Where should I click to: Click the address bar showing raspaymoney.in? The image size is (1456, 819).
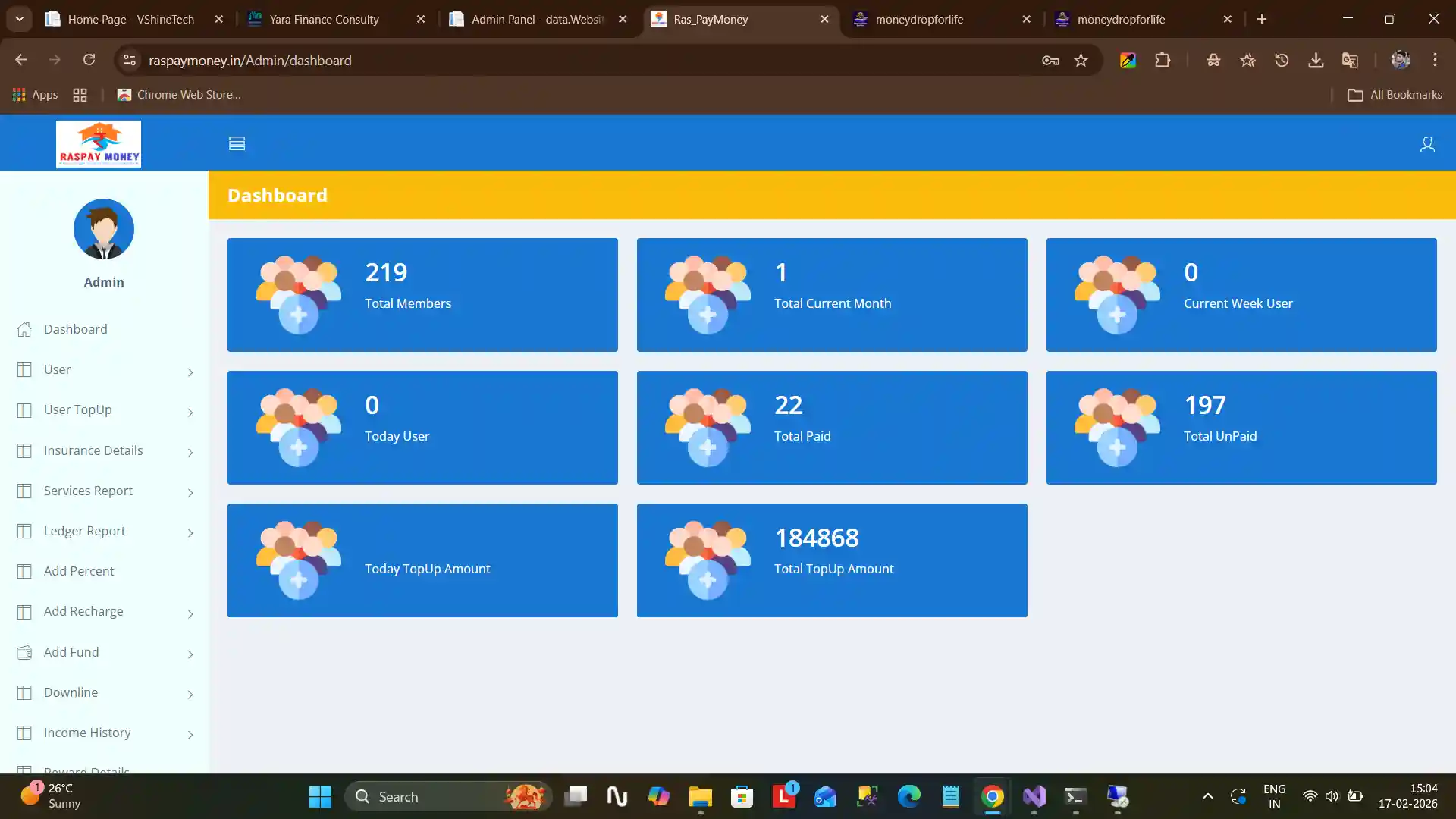[x=251, y=60]
